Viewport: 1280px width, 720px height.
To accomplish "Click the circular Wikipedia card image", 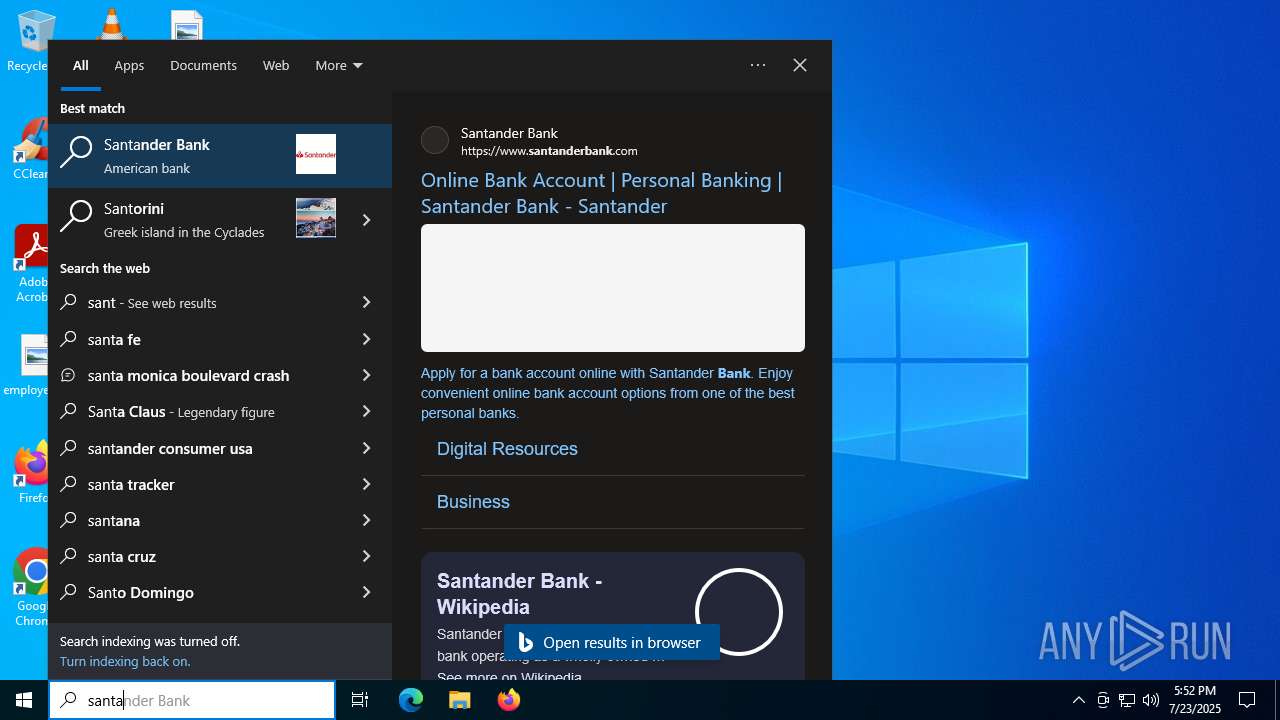I will (739, 612).
